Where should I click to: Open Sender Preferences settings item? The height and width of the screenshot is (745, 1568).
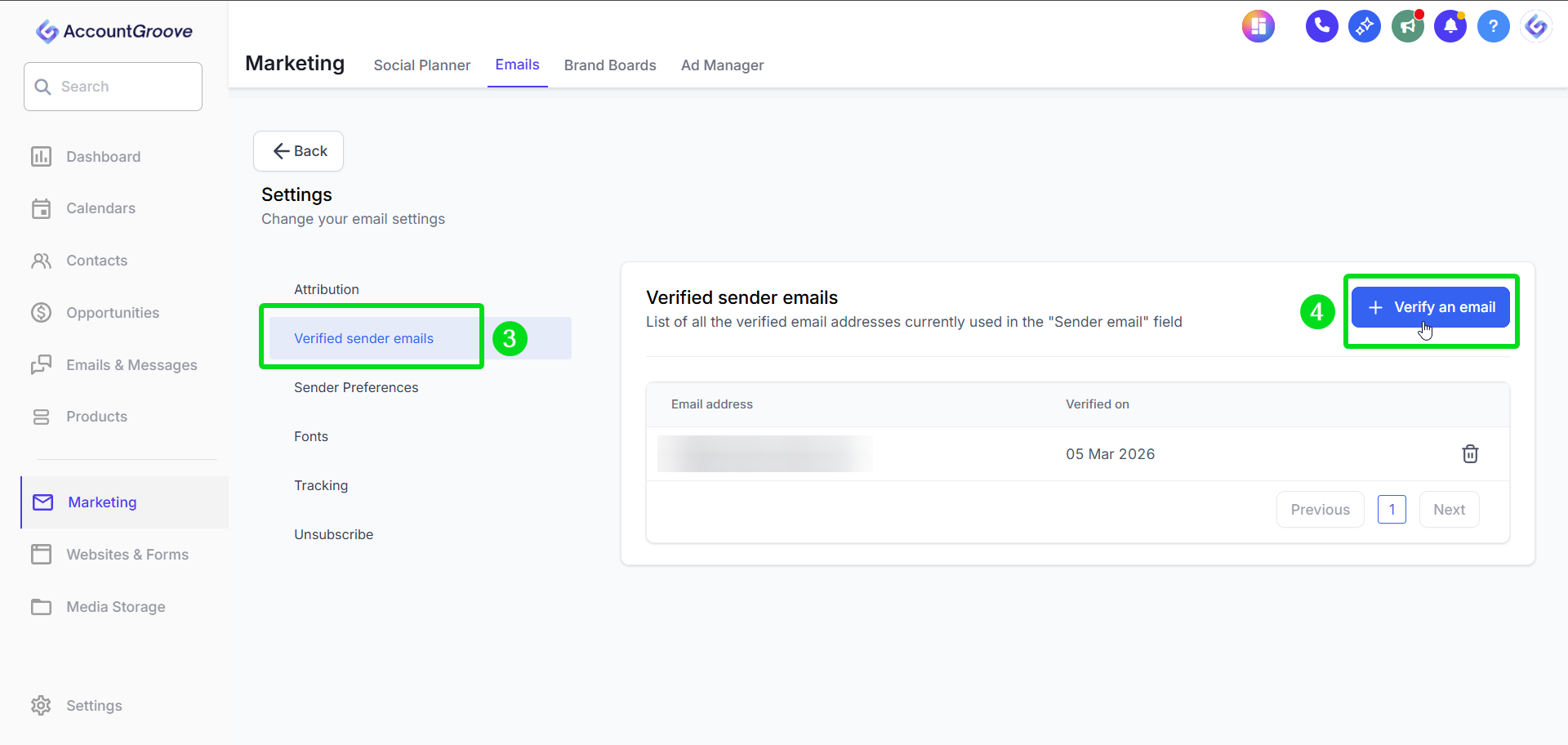pos(356,387)
